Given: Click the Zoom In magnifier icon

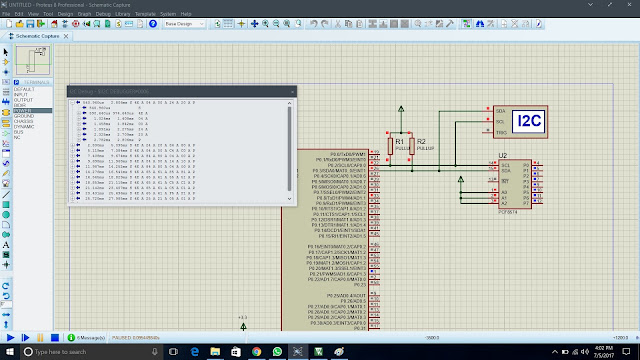Looking at the screenshot, I should pos(265,24).
